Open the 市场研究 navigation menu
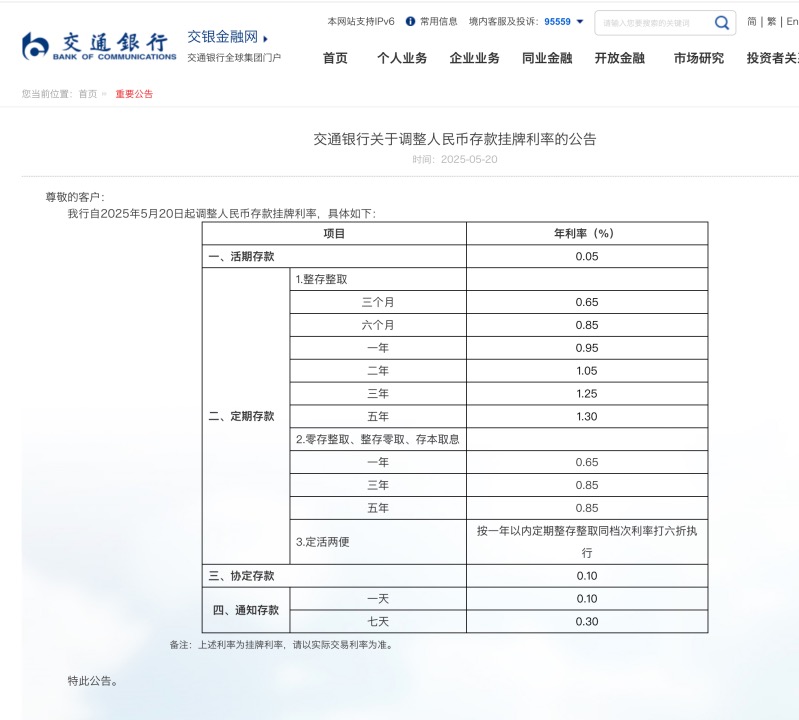Image resolution: width=799 pixels, height=720 pixels. [x=699, y=58]
